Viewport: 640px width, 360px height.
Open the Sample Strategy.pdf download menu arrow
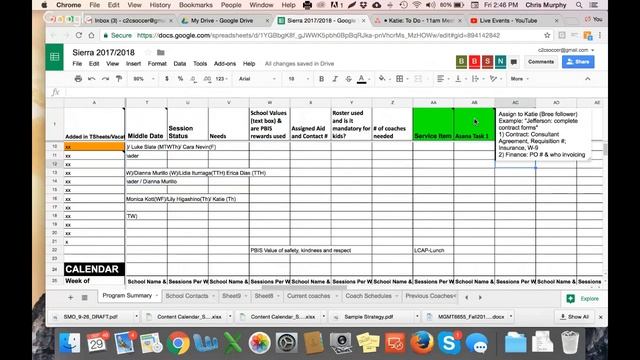[417, 316]
